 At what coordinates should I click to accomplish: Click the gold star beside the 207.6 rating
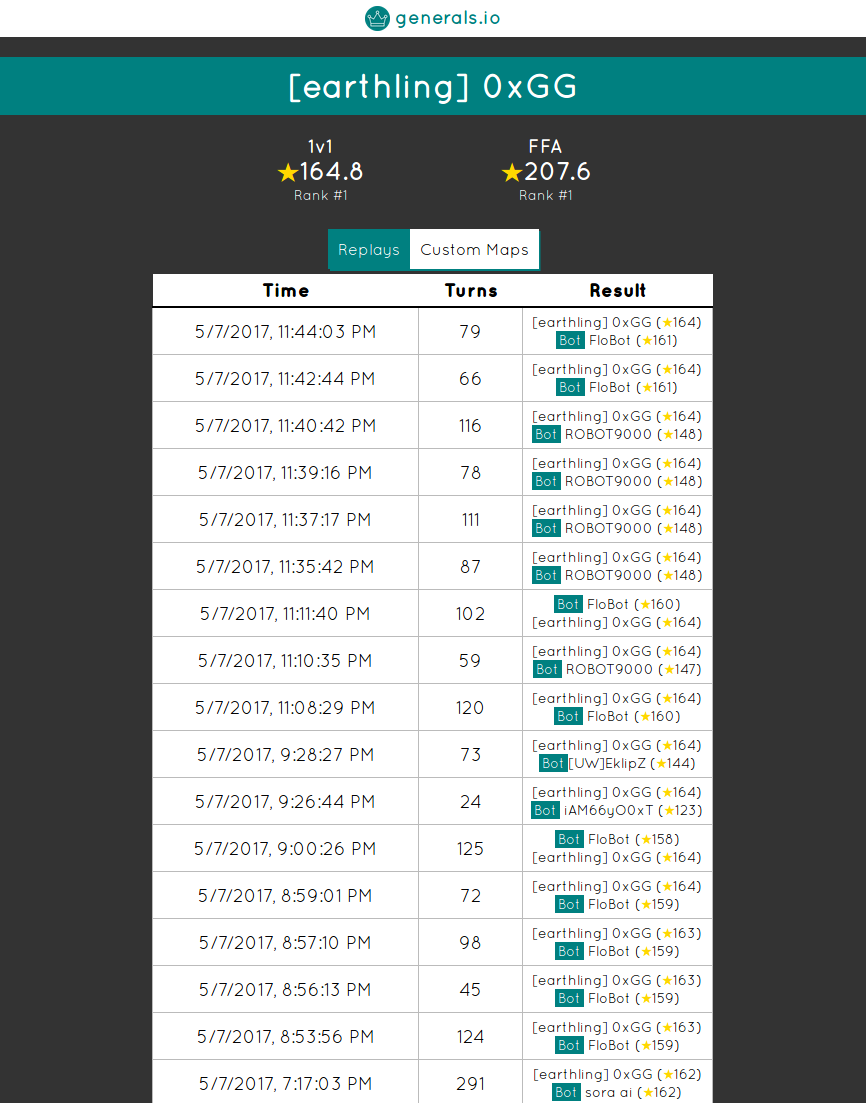point(512,173)
